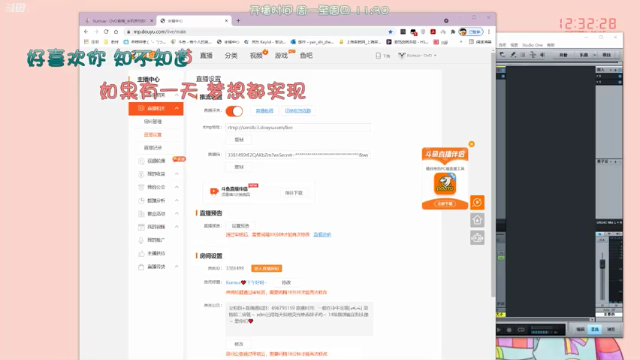Click the clock showing 12:32:28
Screen dimensions: 640x360
click(x=587, y=24)
